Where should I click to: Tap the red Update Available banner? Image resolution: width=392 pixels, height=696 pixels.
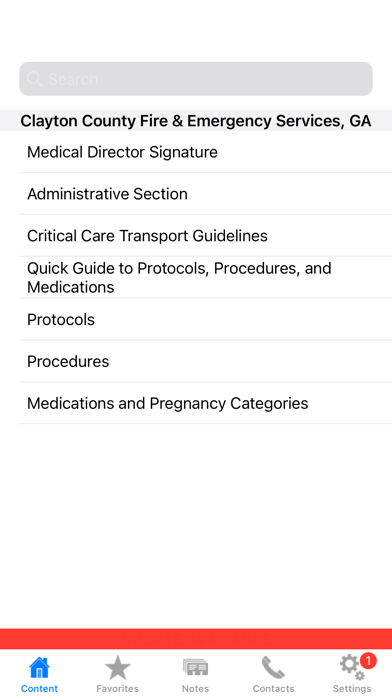point(196,639)
